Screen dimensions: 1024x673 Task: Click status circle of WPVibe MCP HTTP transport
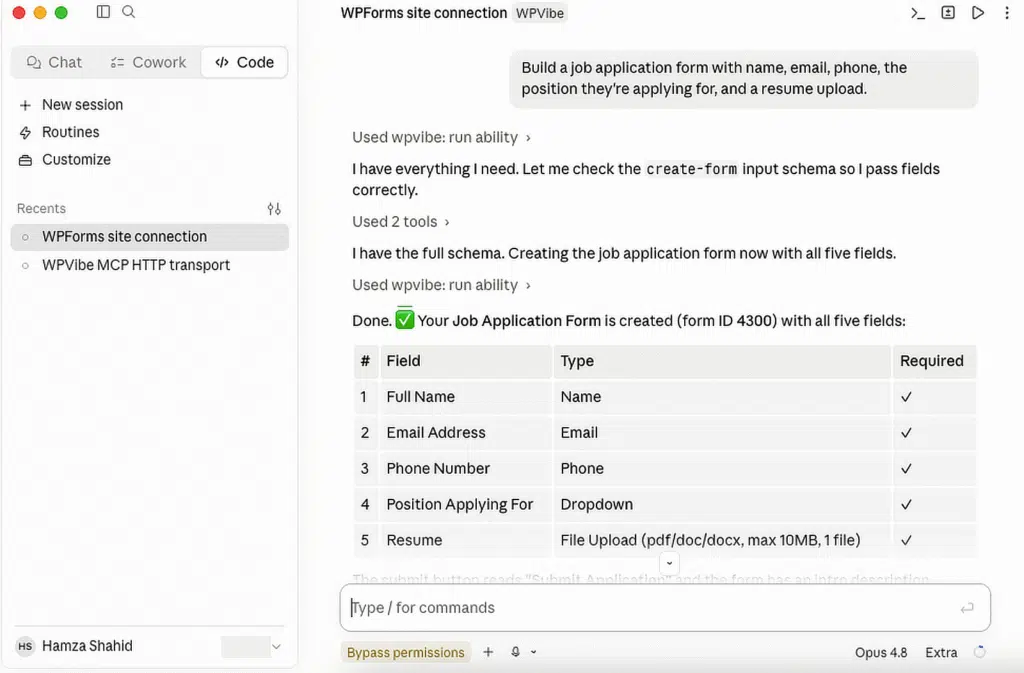click(25, 266)
